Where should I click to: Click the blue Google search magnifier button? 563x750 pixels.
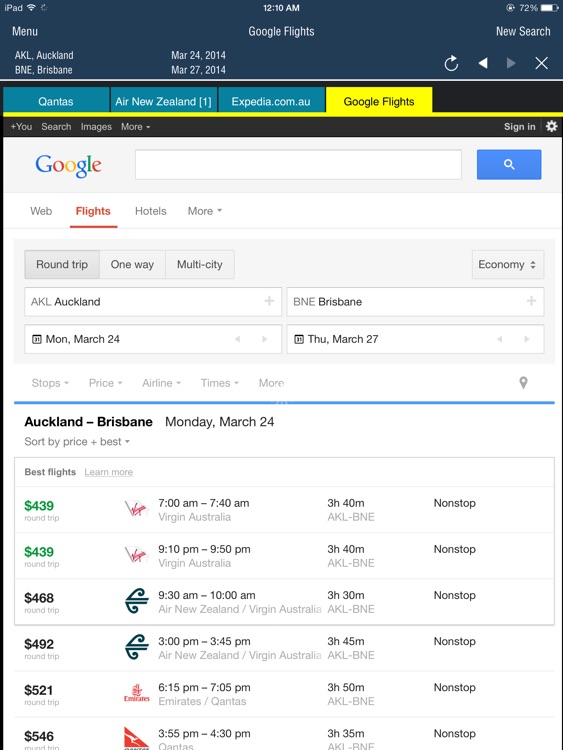coord(509,165)
